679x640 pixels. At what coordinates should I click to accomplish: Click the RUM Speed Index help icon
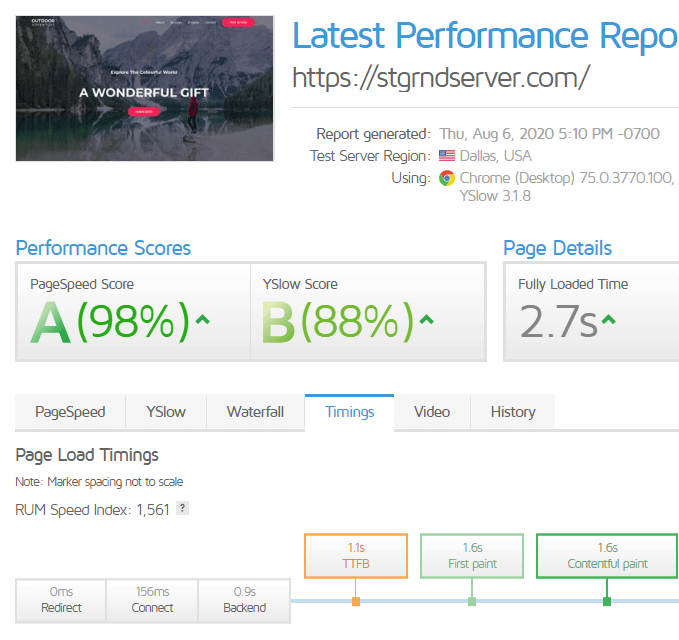tap(182, 509)
